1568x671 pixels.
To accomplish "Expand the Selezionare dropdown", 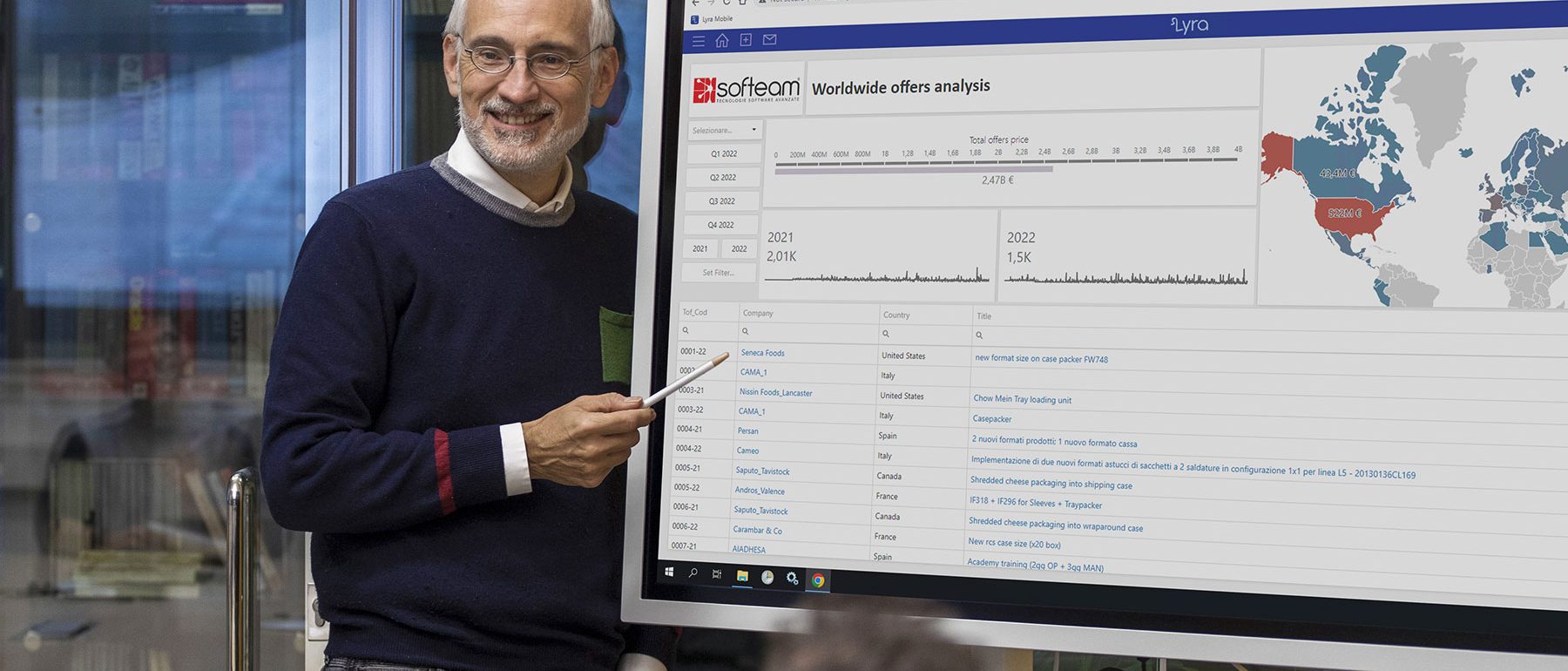I will [x=724, y=130].
